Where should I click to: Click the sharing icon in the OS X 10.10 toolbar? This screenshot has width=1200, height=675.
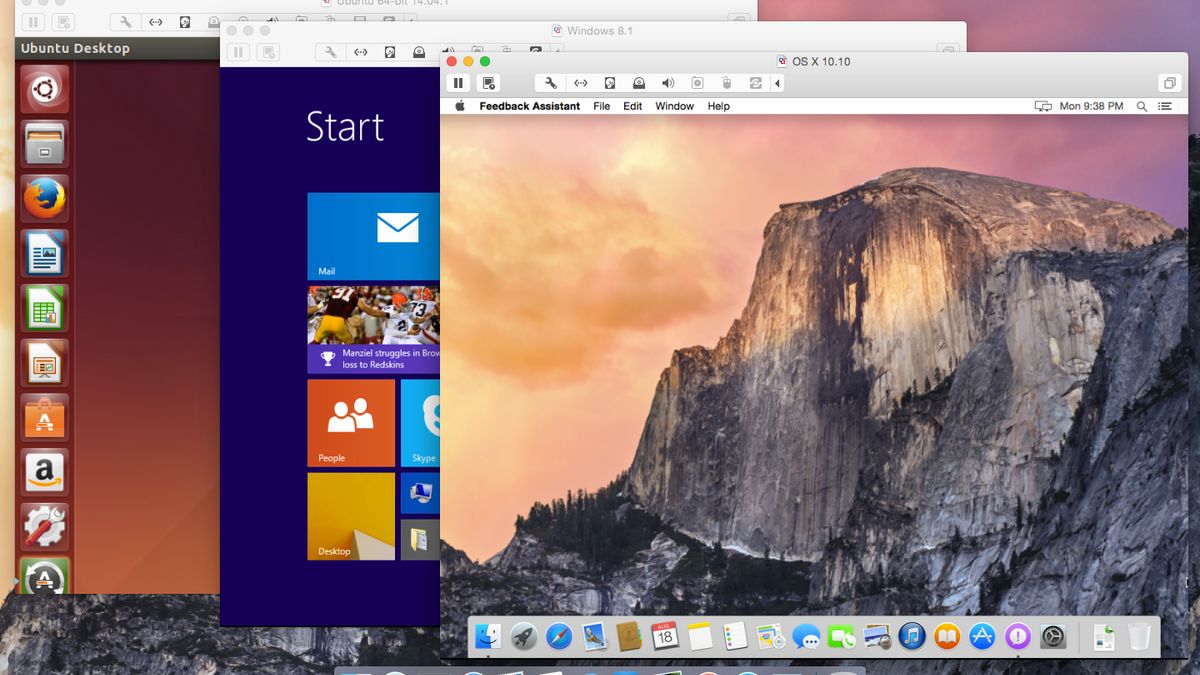click(755, 83)
